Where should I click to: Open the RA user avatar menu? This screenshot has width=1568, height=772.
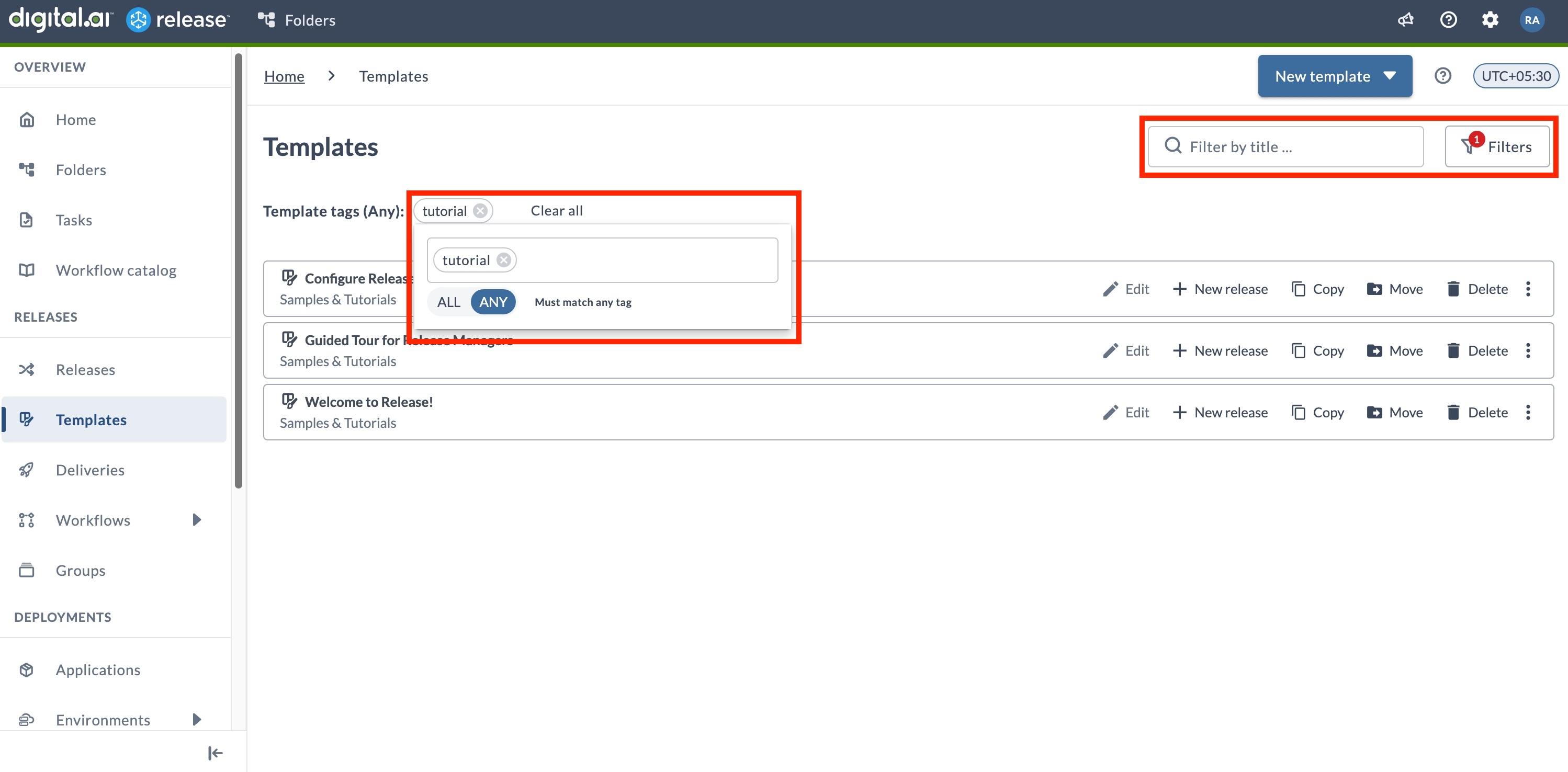tap(1531, 20)
